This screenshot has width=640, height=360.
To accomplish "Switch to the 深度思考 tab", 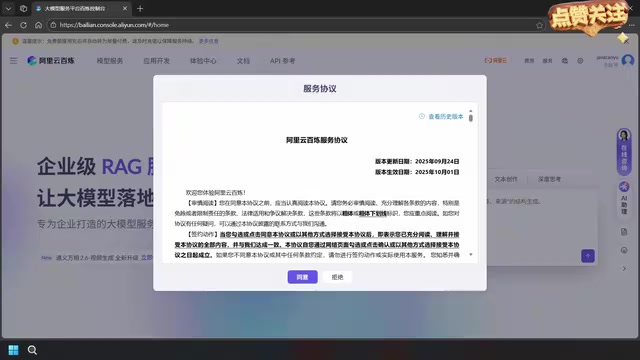I will pyautogui.click(x=549, y=179).
